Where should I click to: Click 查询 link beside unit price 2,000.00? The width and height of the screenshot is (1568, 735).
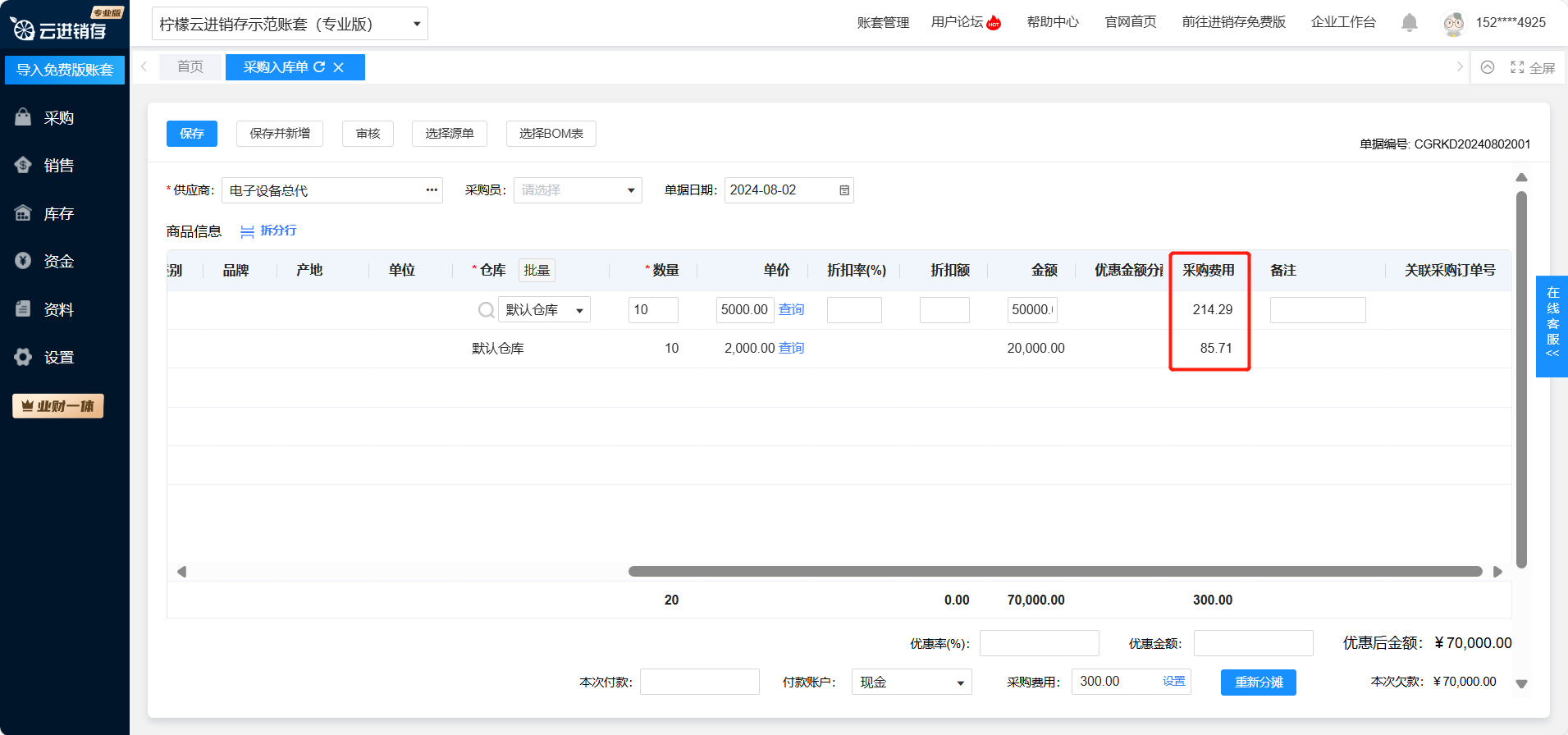point(792,348)
